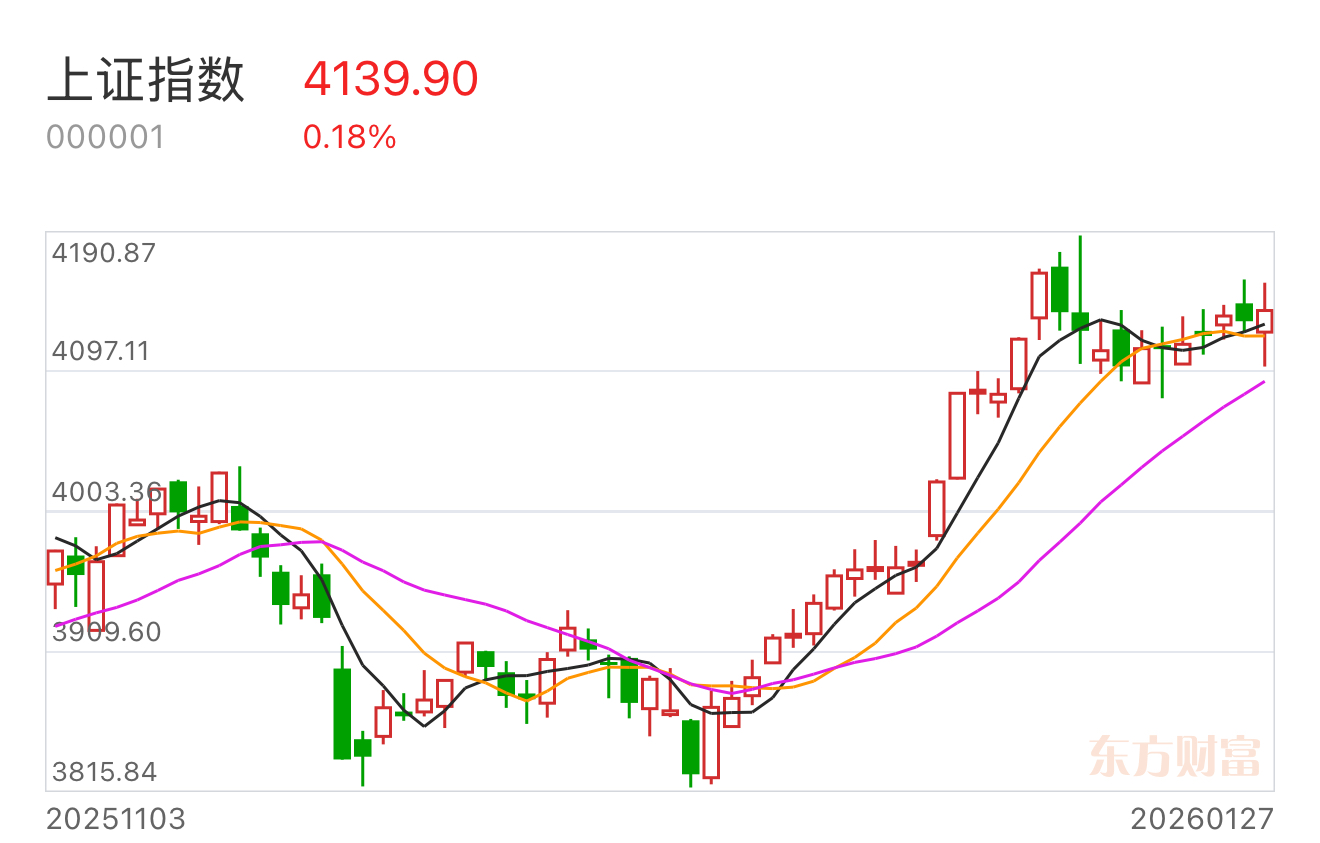Click the index code 000001
This screenshot has width=1320, height=843.
point(105,137)
